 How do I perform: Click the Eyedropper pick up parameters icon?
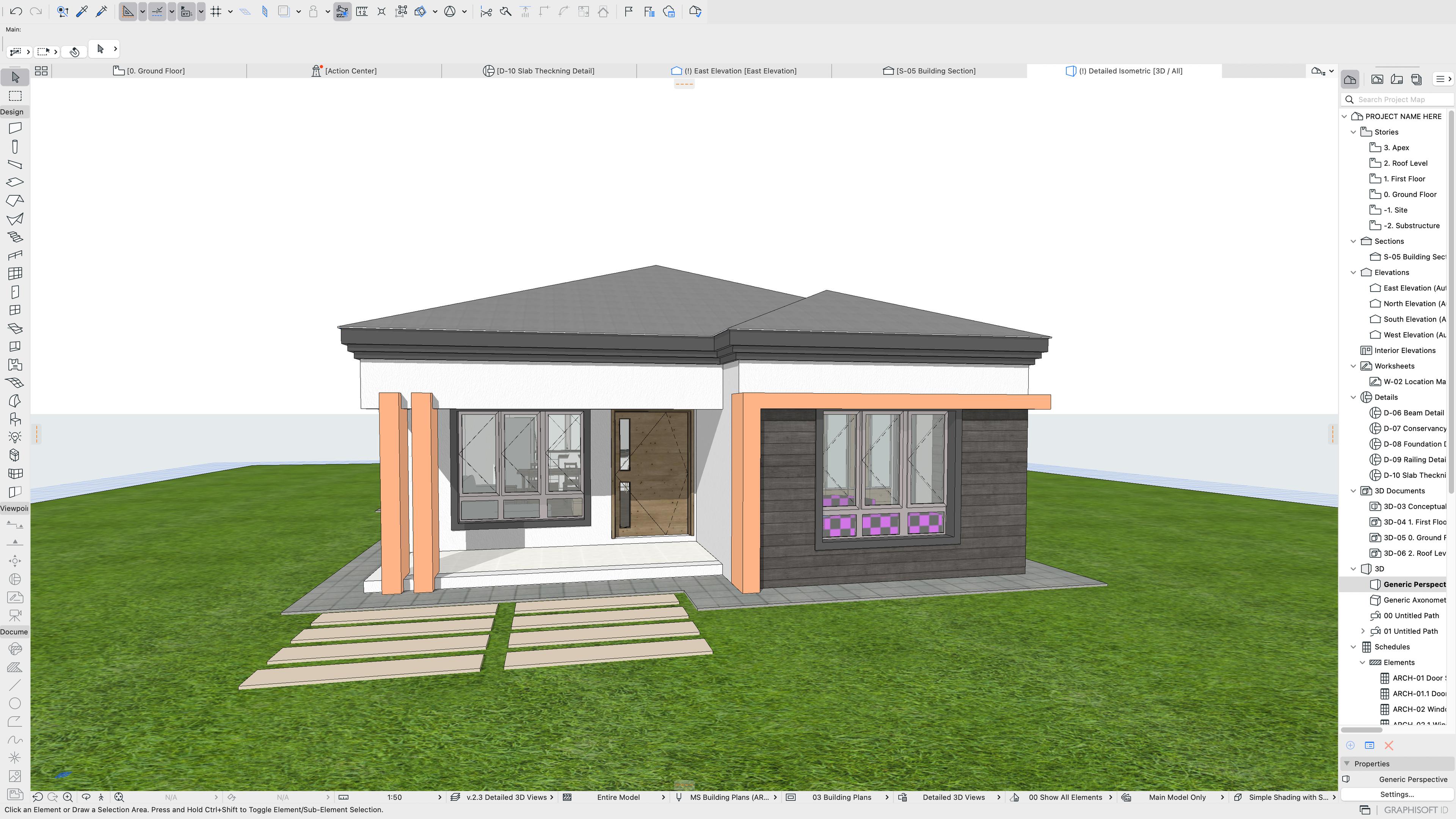(82, 11)
